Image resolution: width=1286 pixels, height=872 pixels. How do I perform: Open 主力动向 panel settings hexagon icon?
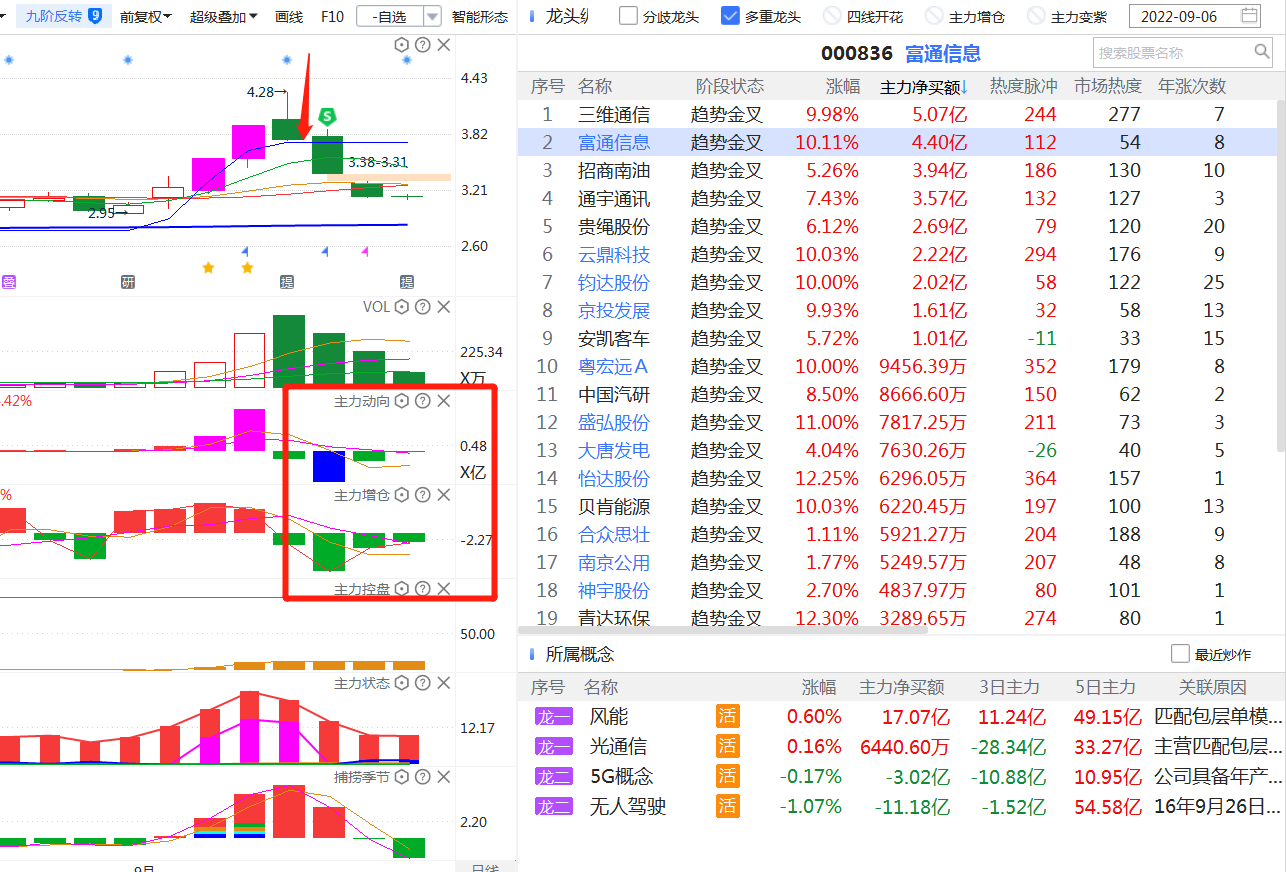pyautogui.click(x=402, y=401)
